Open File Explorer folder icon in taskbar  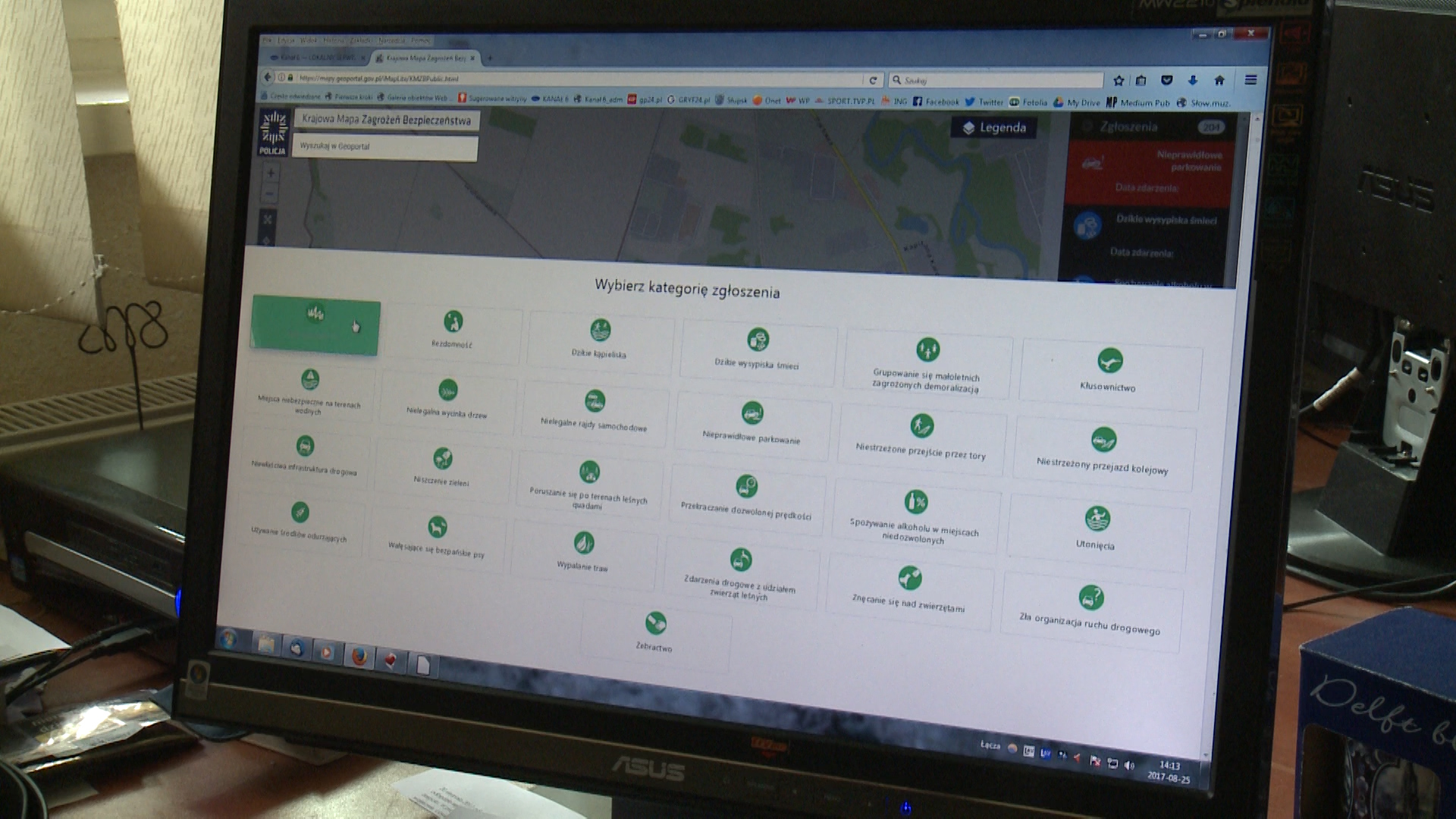pos(265,645)
